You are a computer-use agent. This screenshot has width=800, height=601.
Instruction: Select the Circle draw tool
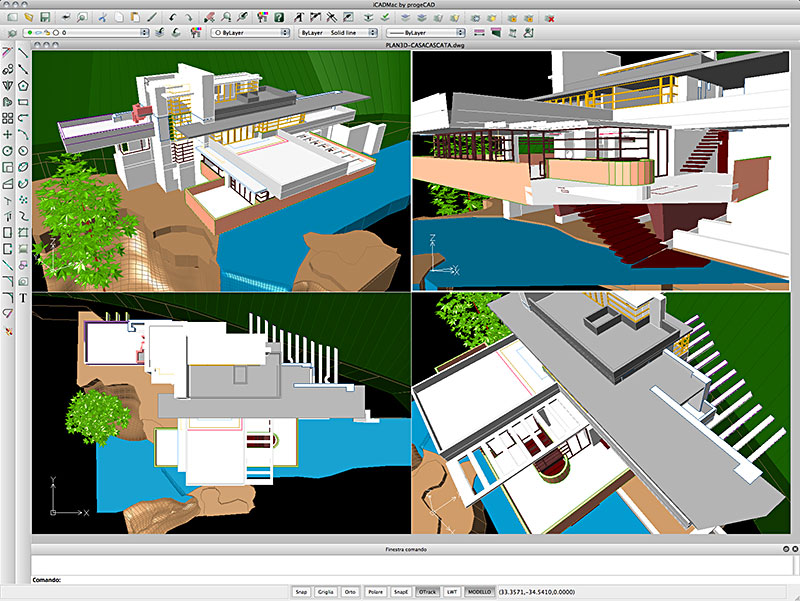tap(23, 151)
